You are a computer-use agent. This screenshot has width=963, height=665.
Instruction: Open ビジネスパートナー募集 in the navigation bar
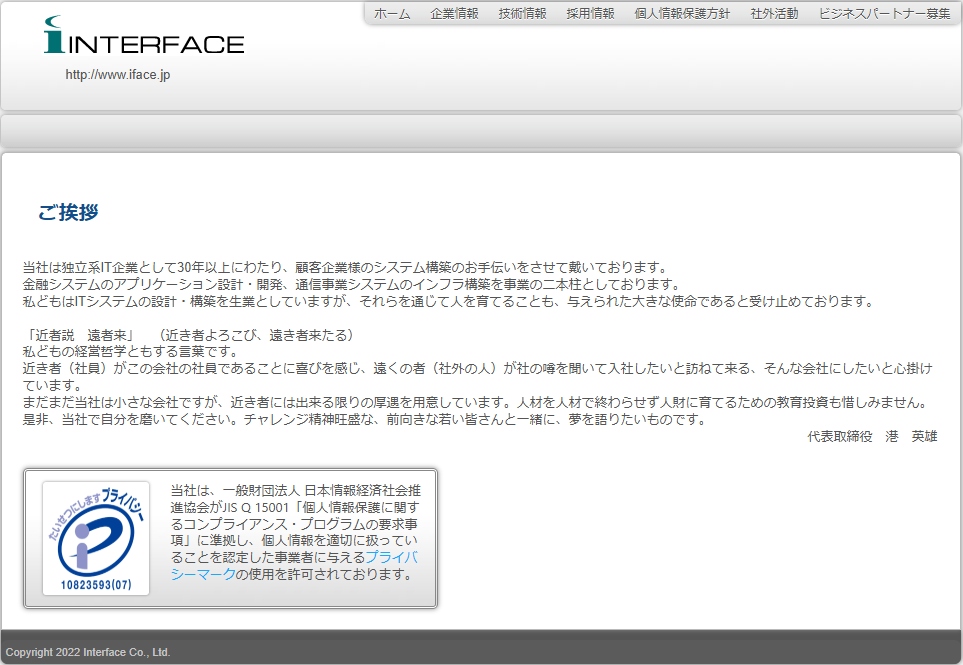coord(884,14)
